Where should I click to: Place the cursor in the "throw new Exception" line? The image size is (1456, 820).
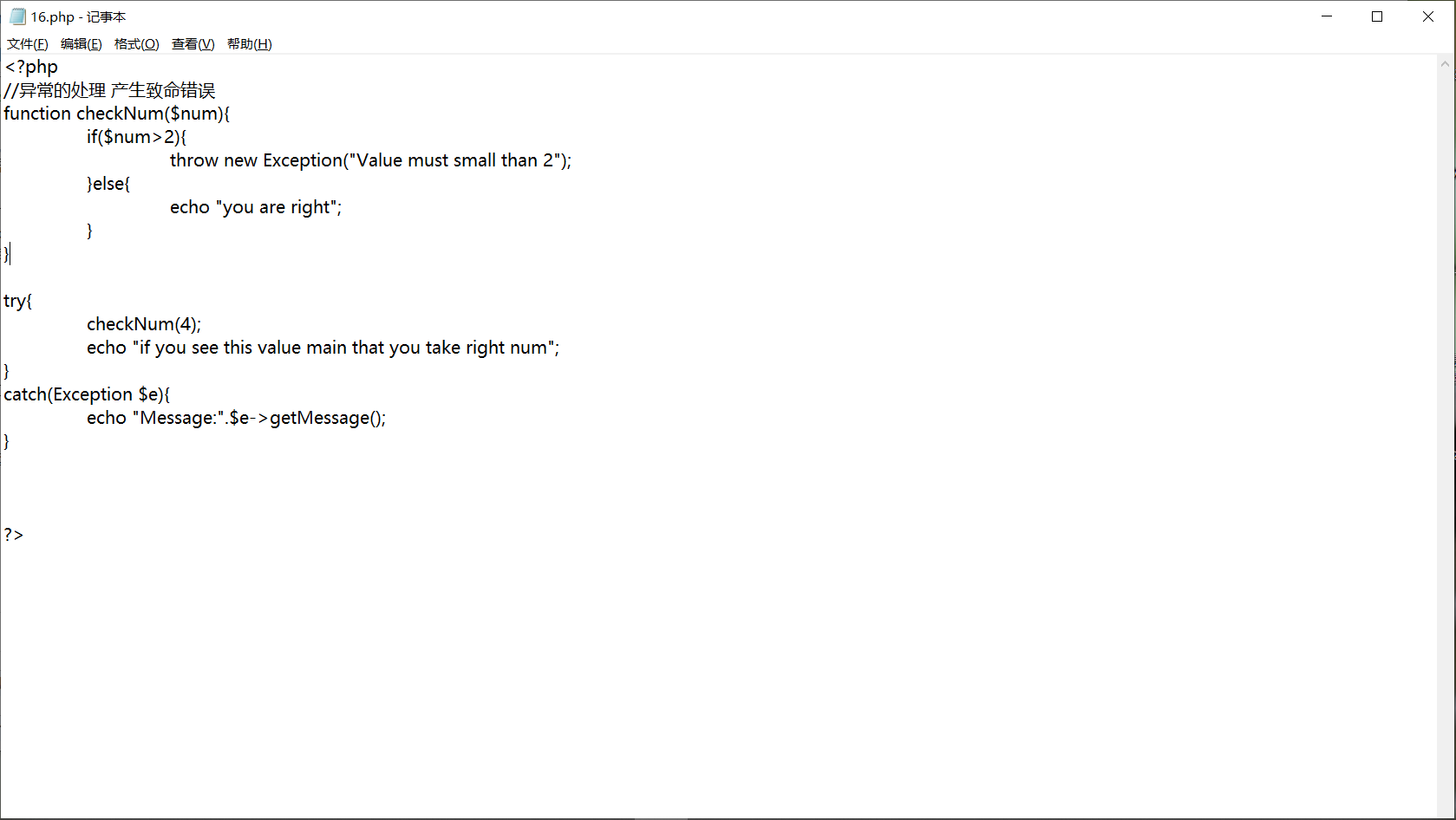370,160
